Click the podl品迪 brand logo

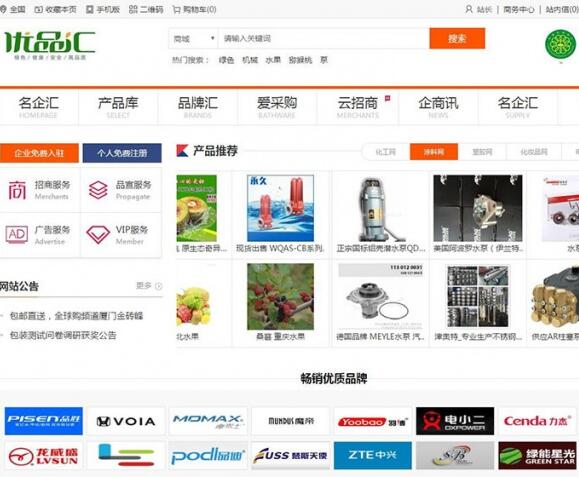click(x=208, y=456)
